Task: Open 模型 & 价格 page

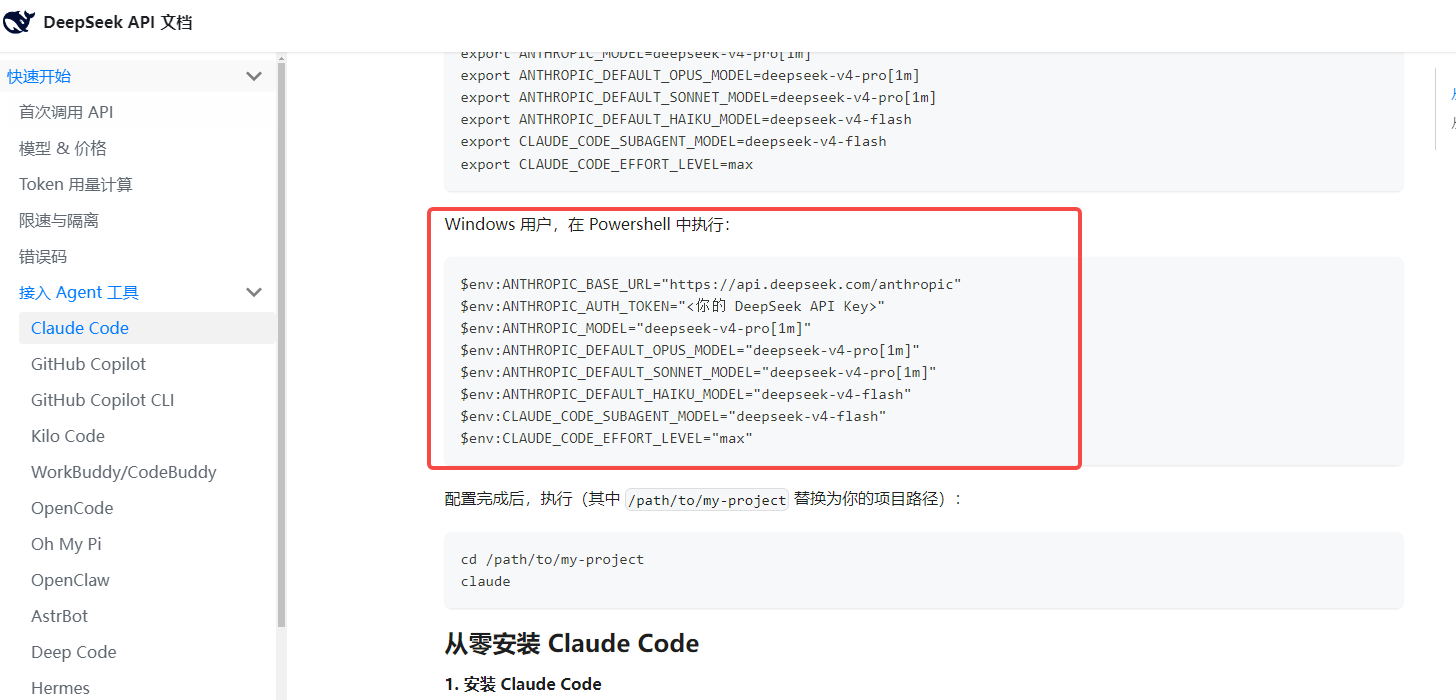Action: pos(62,148)
